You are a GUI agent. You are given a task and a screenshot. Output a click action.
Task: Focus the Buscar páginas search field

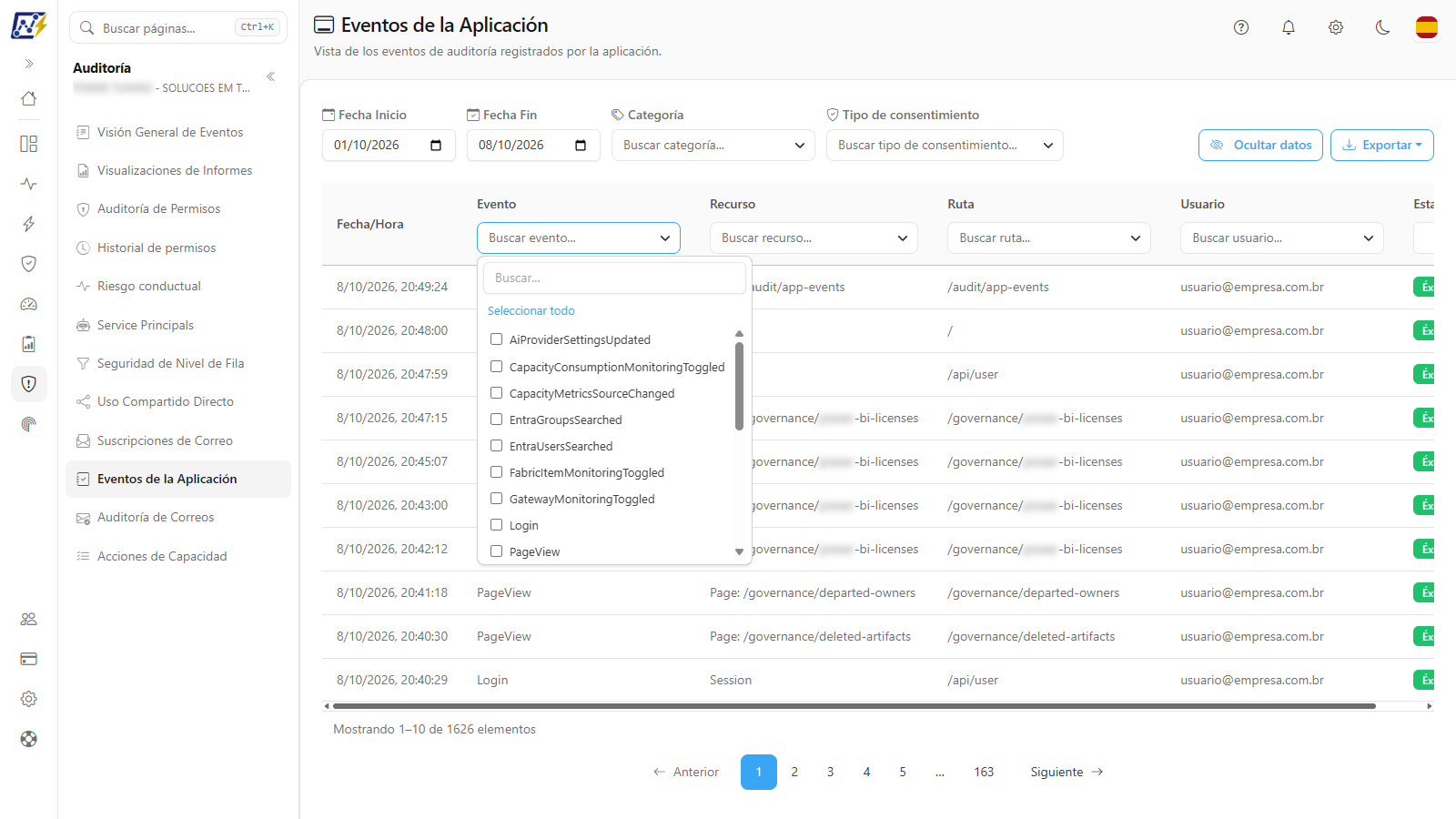[x=178, y=27]
